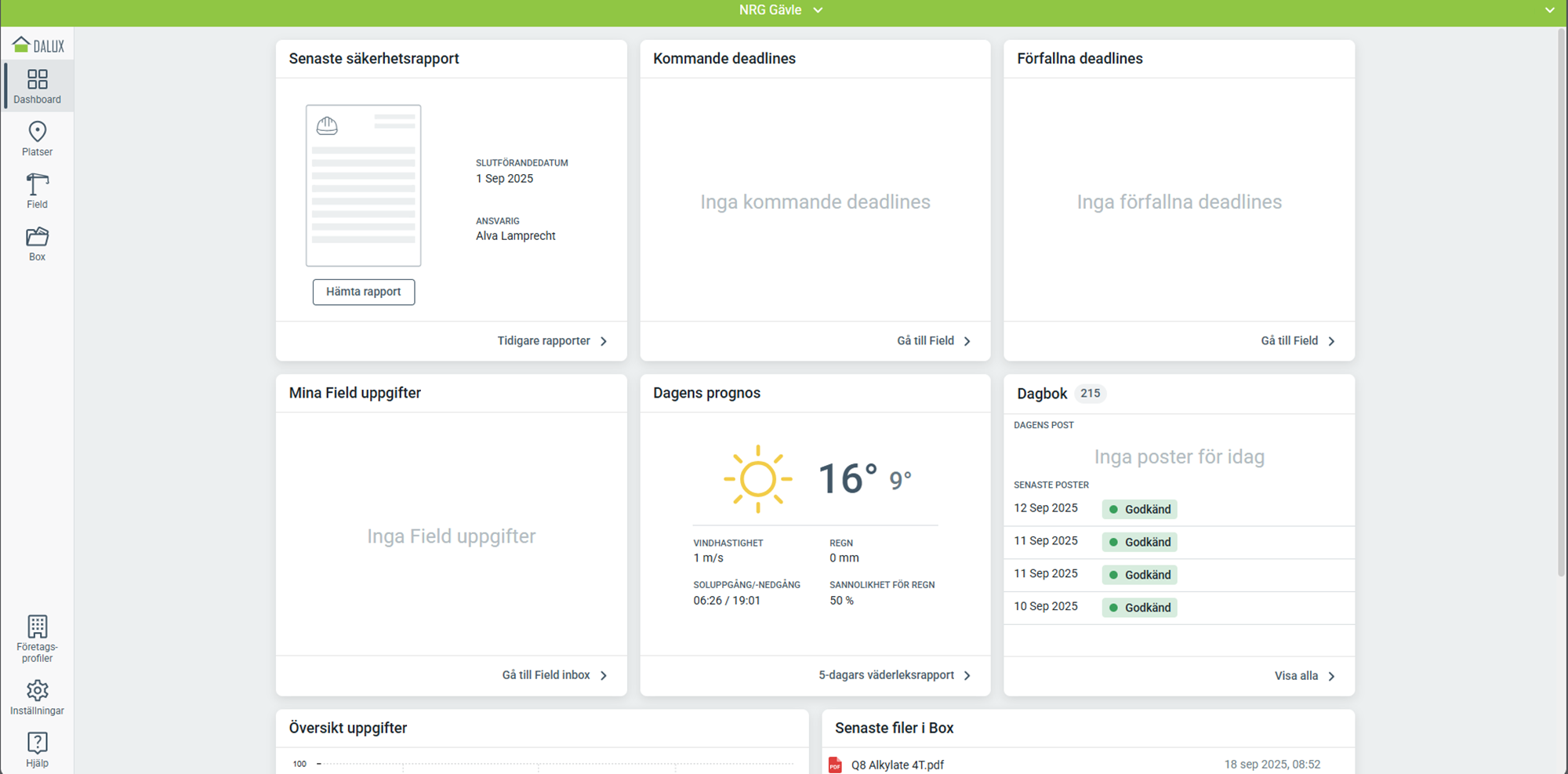This screenshot has width=1568, height=774.
Task: Click Visa alla in Dagbok
Action: tap(1304, 676)
